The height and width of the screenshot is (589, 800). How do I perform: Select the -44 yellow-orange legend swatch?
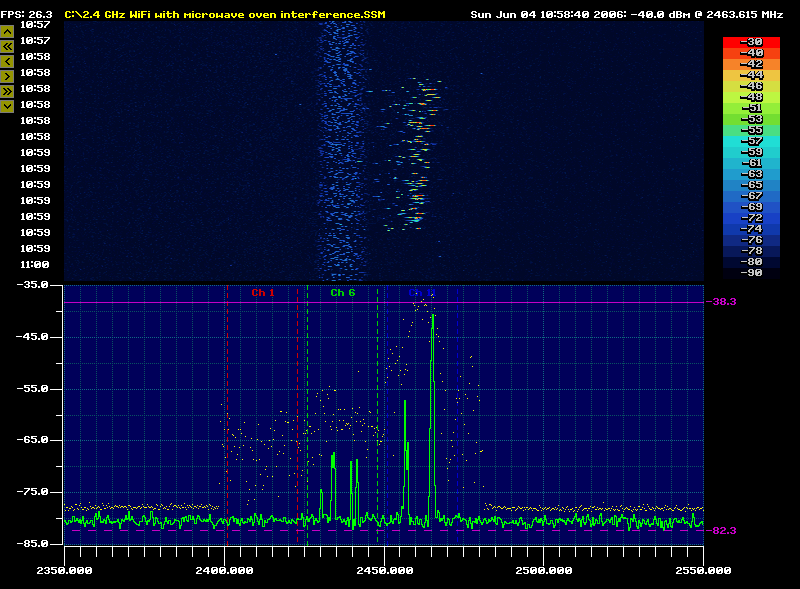(751, 75)
